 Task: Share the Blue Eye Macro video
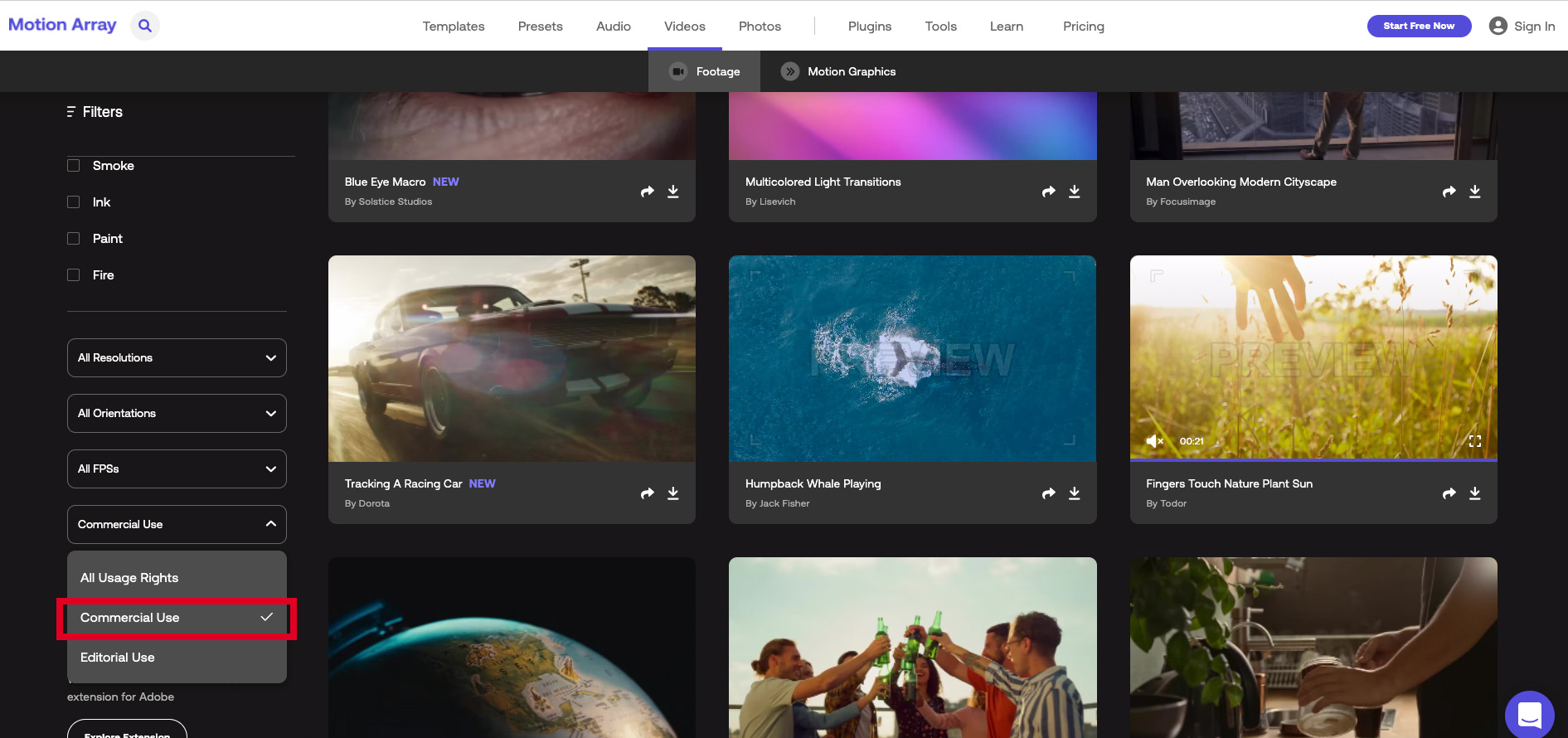648,192
